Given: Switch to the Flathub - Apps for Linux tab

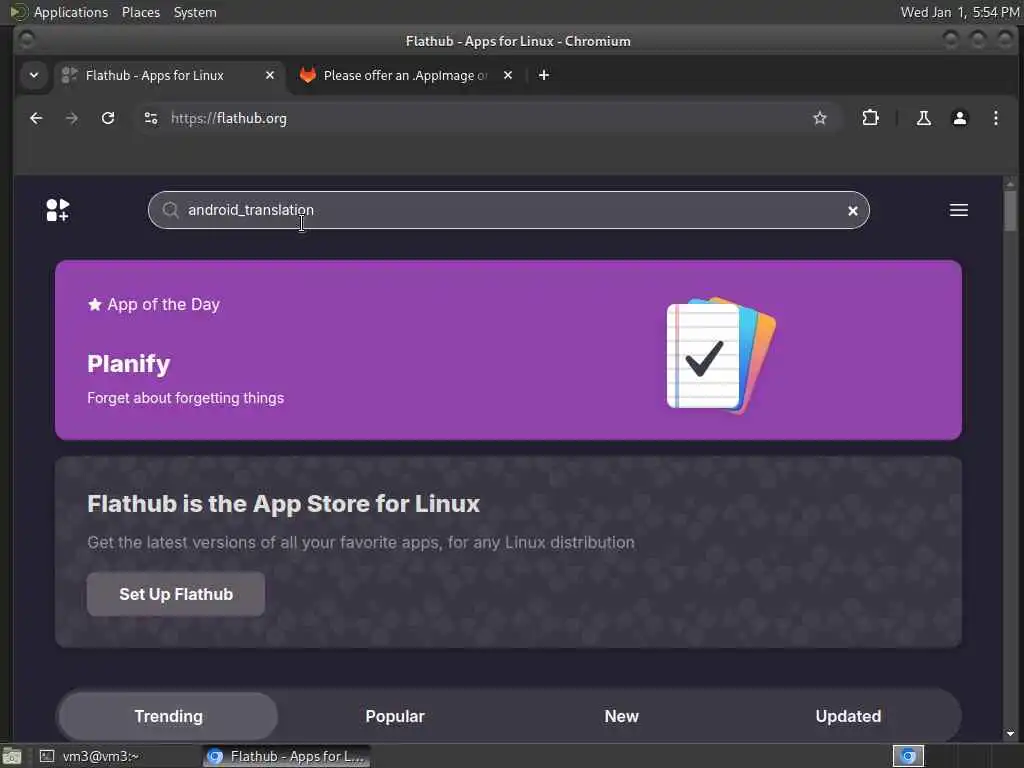Looking at the screenshot, I should 170,75.
